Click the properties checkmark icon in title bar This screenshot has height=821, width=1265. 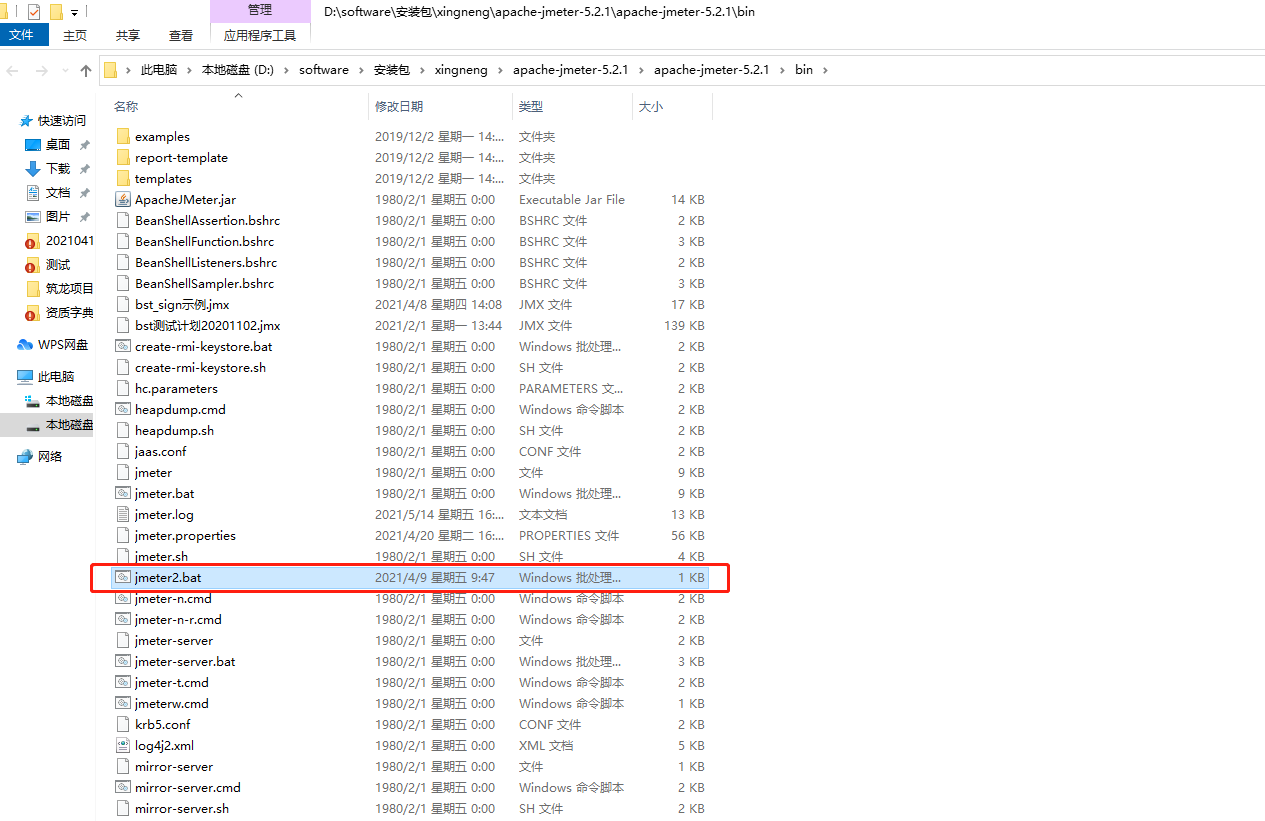34,12
